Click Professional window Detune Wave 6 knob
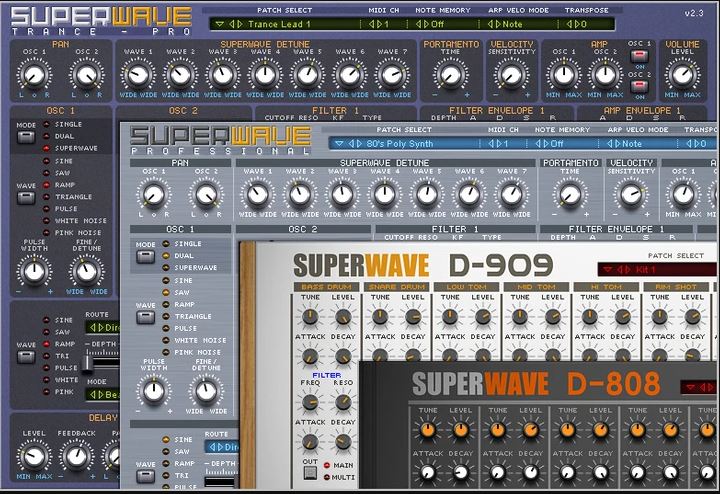Image resolution: width=720 pixels, height=494 pixels. (x=469, y=194)
